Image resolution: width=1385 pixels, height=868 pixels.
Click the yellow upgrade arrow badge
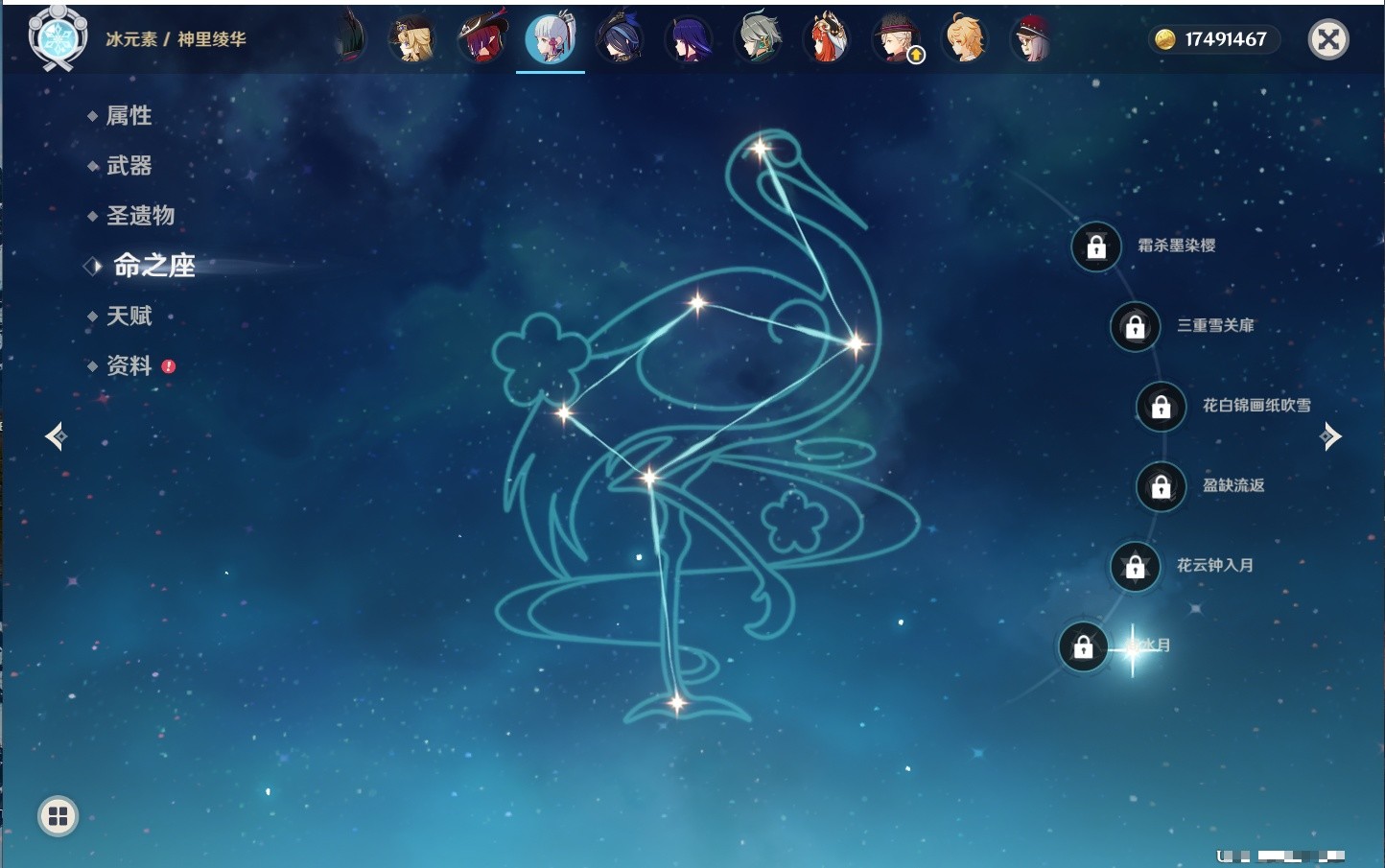click(916, 56)
